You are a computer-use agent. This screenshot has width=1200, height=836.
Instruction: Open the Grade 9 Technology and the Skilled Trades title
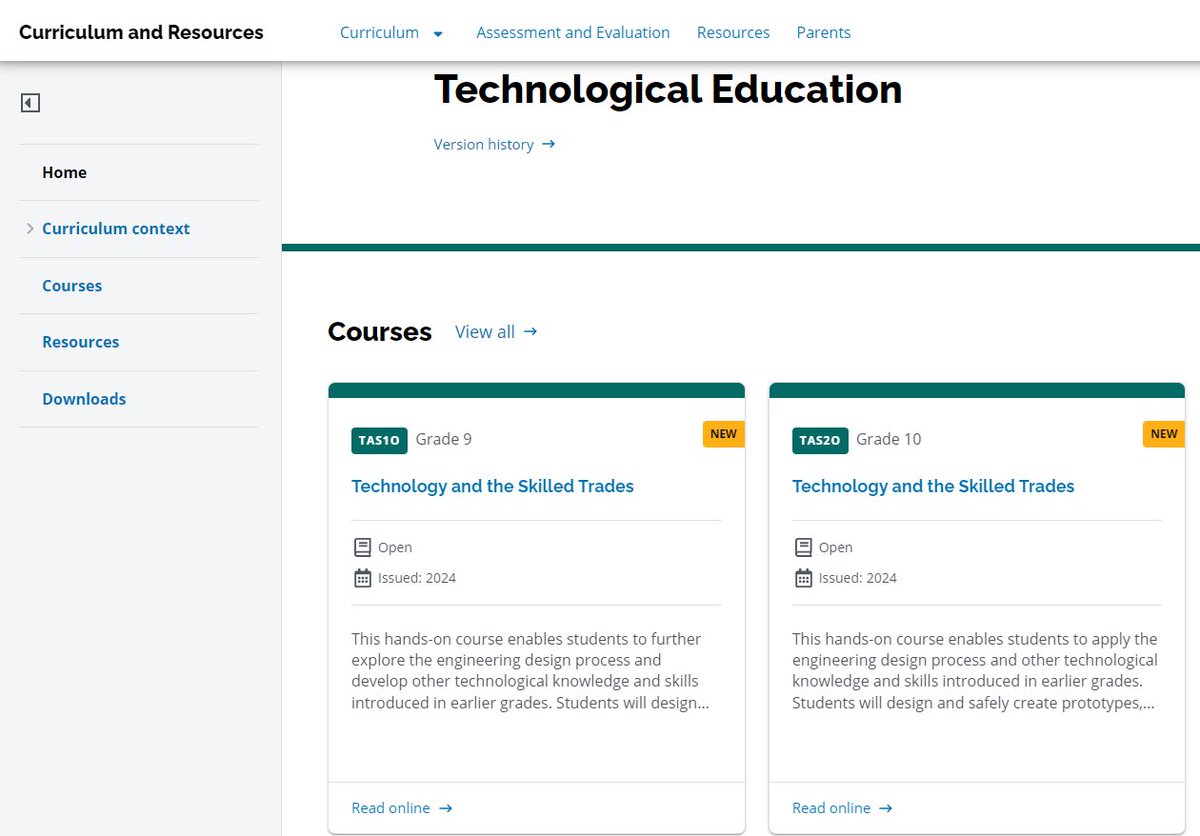coord(493,486)
